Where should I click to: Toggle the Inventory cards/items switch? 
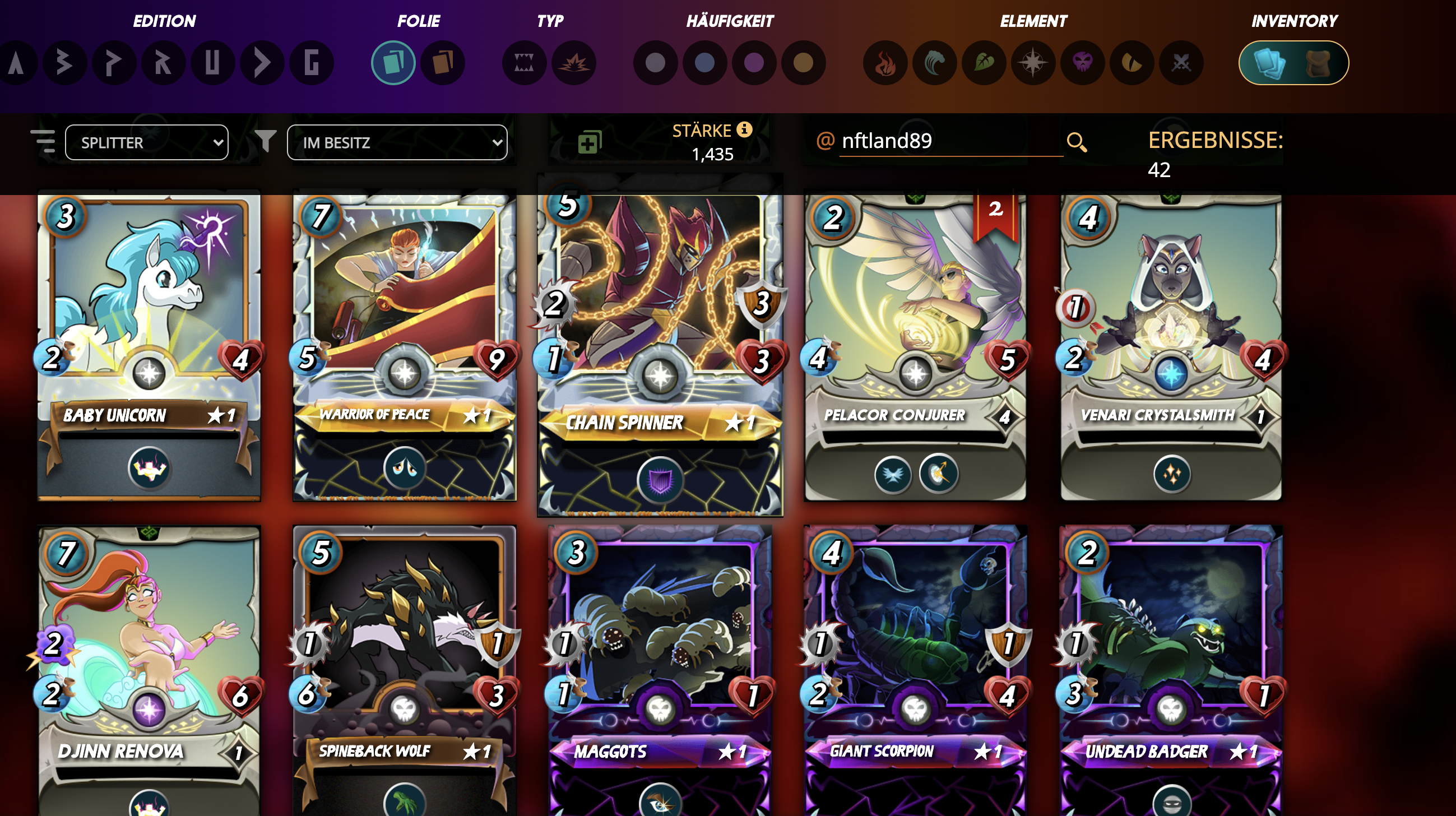pyautogui.click(x=1293, y=63)
